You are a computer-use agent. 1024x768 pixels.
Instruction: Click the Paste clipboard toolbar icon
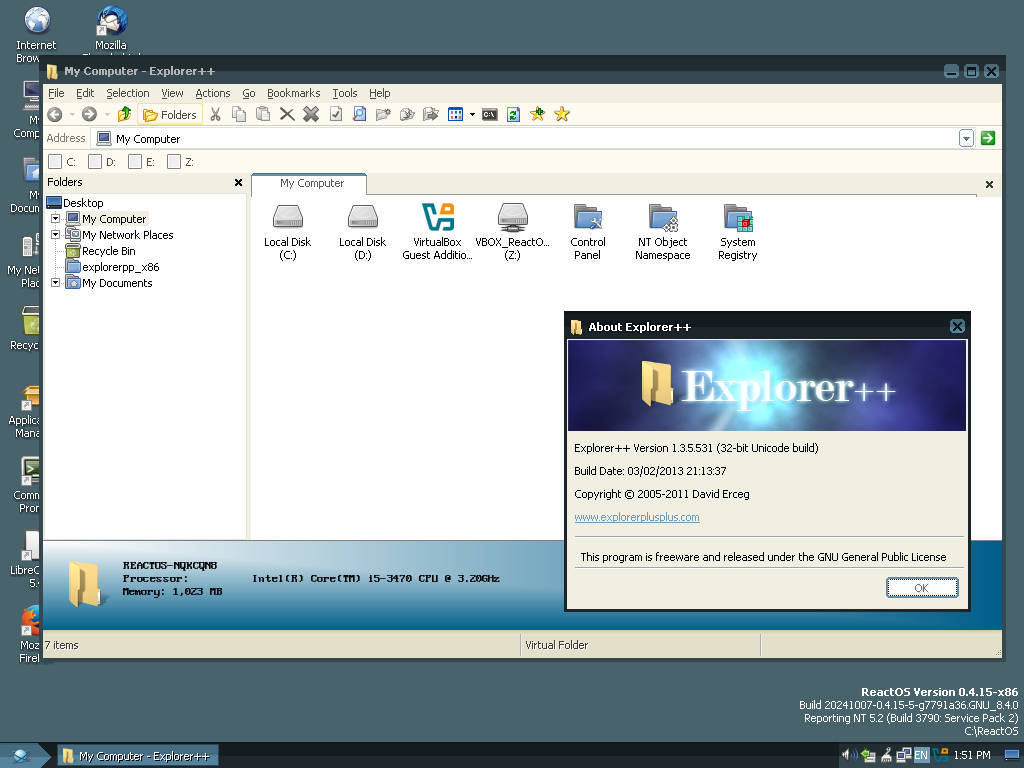tap(263, 114)
